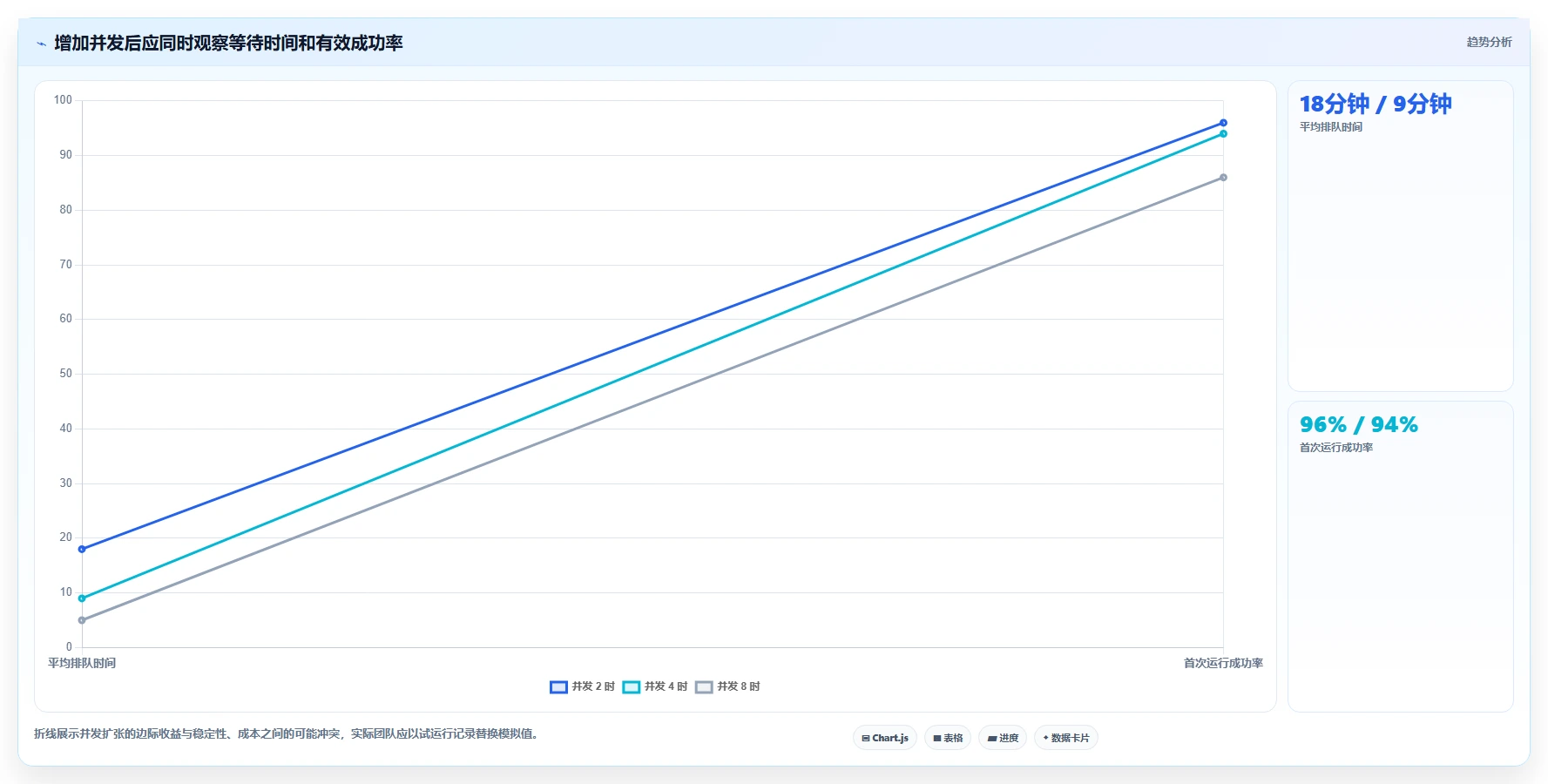The image size is (1548, 784).
Task: Click the y-axis label 0
Action: [x=69, y=647]
